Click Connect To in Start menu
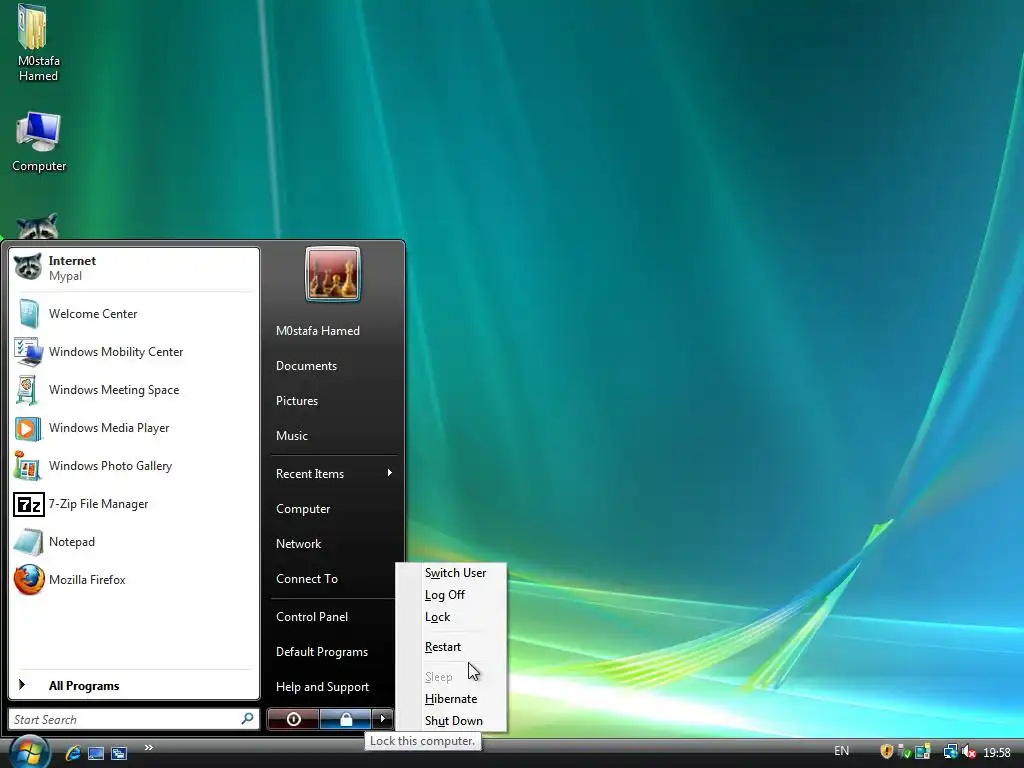Viewport: 1024px width, 768px height. 307,579
